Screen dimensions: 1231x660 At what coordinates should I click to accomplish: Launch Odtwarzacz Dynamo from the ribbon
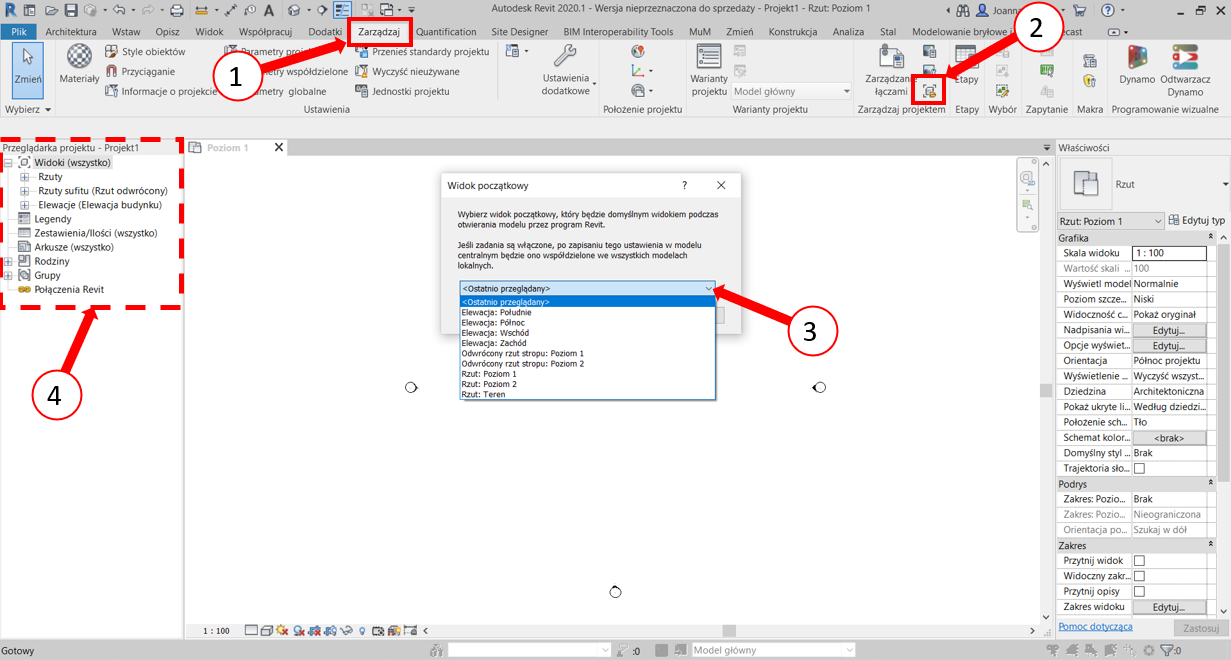[x=1185, y=61]
